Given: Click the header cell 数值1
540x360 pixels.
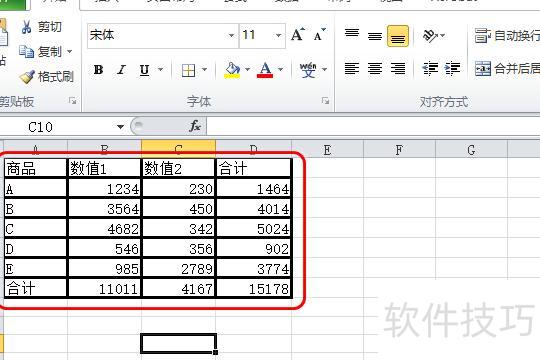Looking at the screenshot, I should pos(104,168).
